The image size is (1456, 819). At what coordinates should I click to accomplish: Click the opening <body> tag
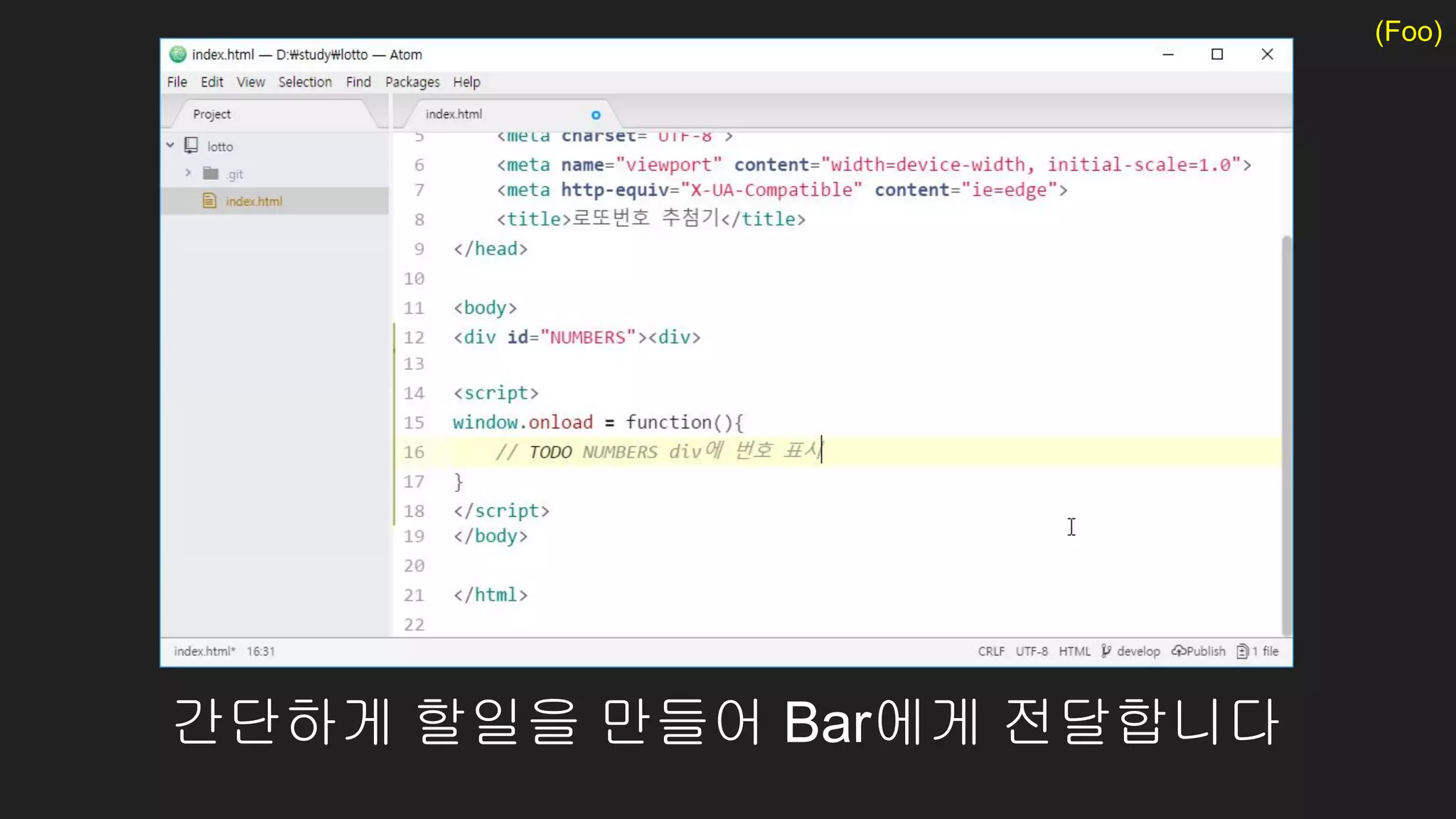point(485,308)
